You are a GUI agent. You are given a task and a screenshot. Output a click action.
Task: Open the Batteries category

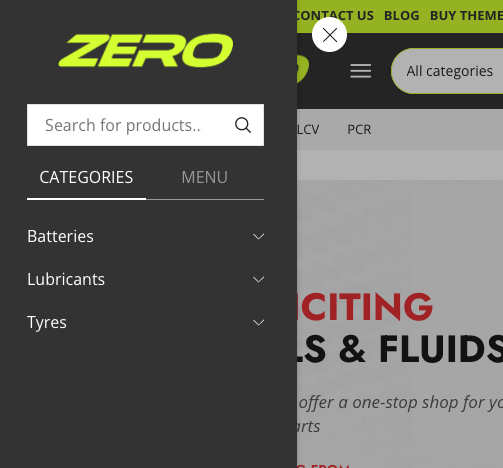(60, 236)
